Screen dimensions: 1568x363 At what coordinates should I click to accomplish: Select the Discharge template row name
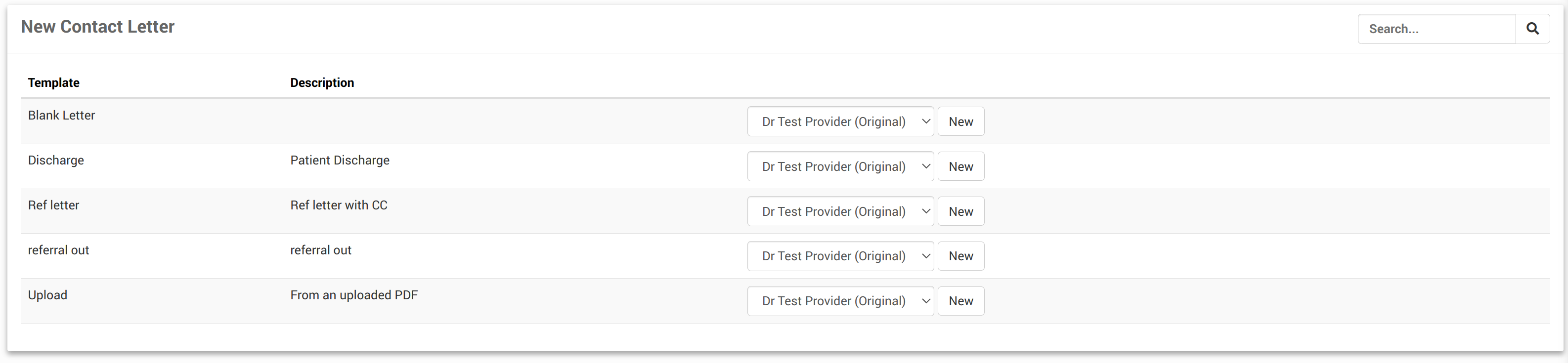click(56, 161)
